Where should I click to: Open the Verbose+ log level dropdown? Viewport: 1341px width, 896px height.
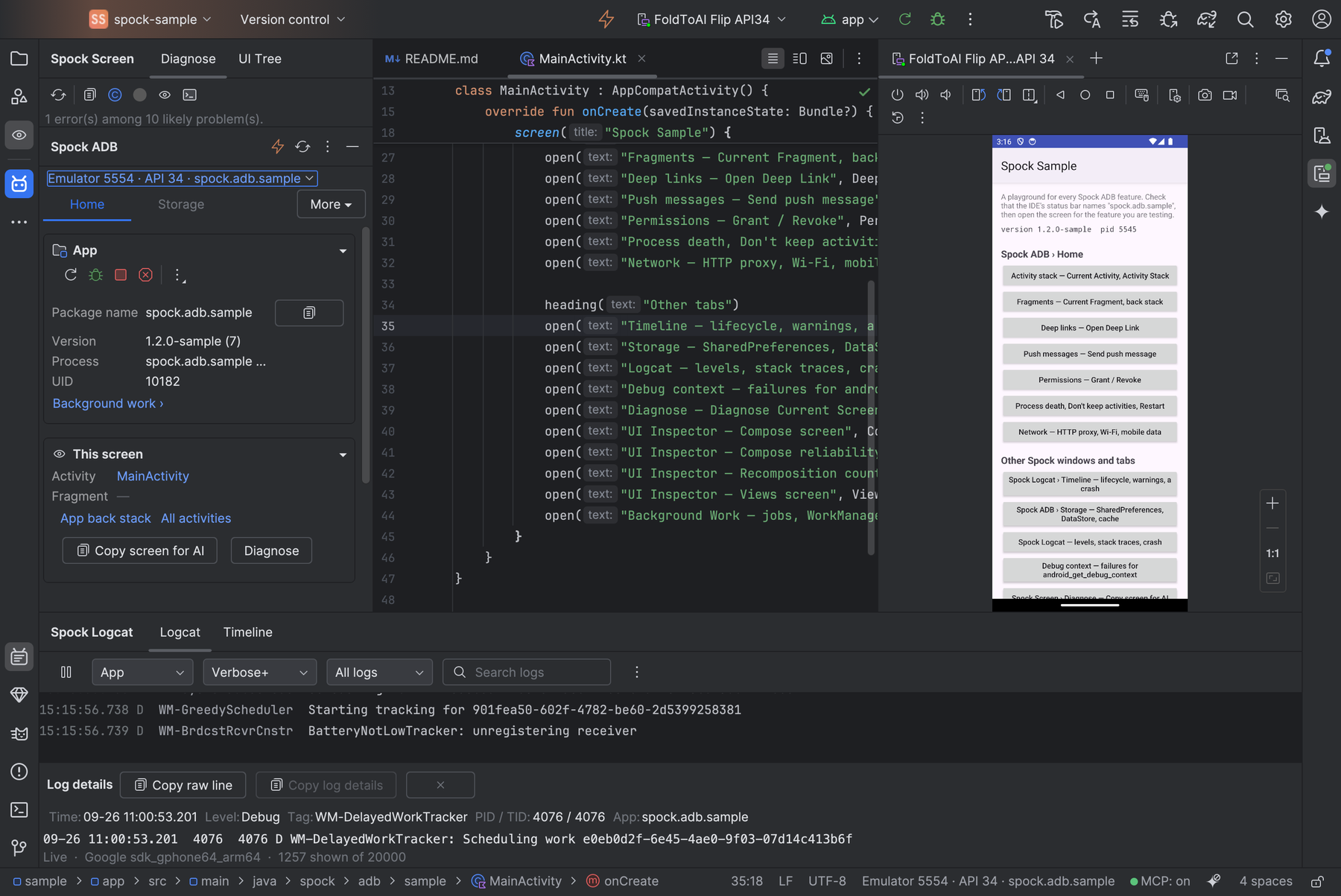point(259,672)
